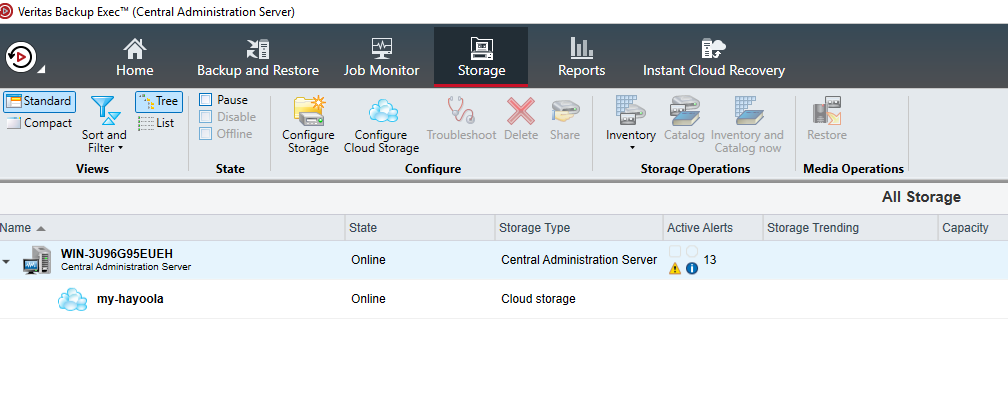Switch to Tree view
This screenshot has width=1008, height=409.
158,101
